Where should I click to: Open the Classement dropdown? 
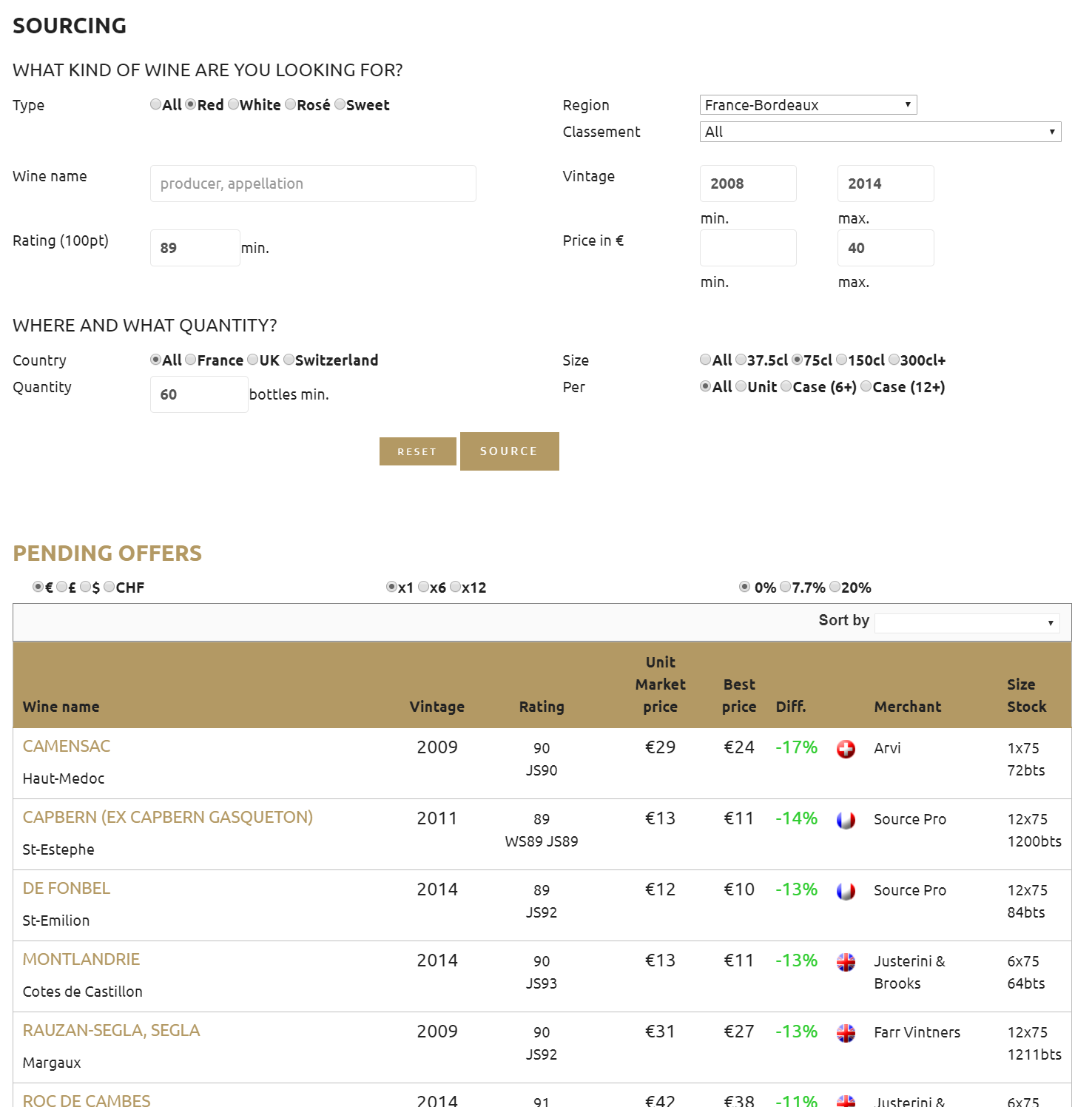tap(880, 132)
